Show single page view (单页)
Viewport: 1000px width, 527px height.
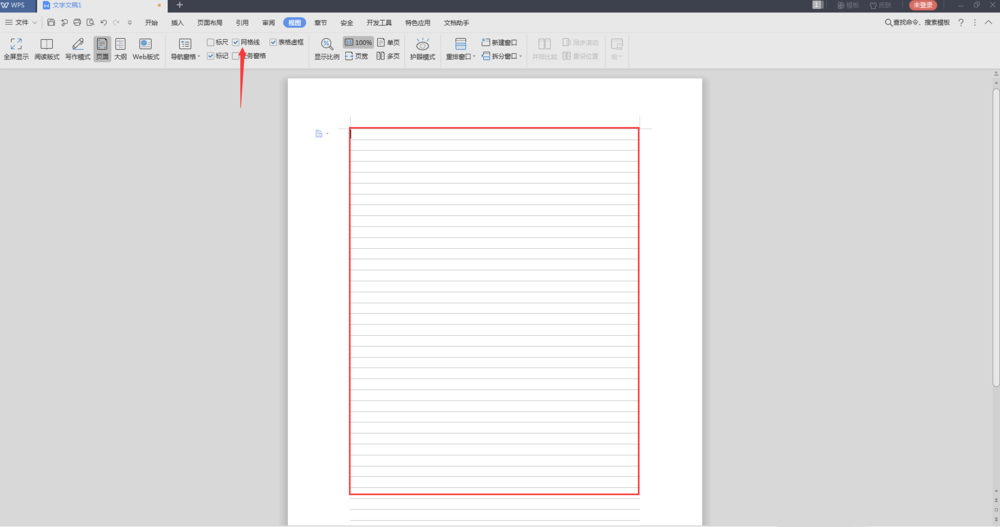point(388,42)
